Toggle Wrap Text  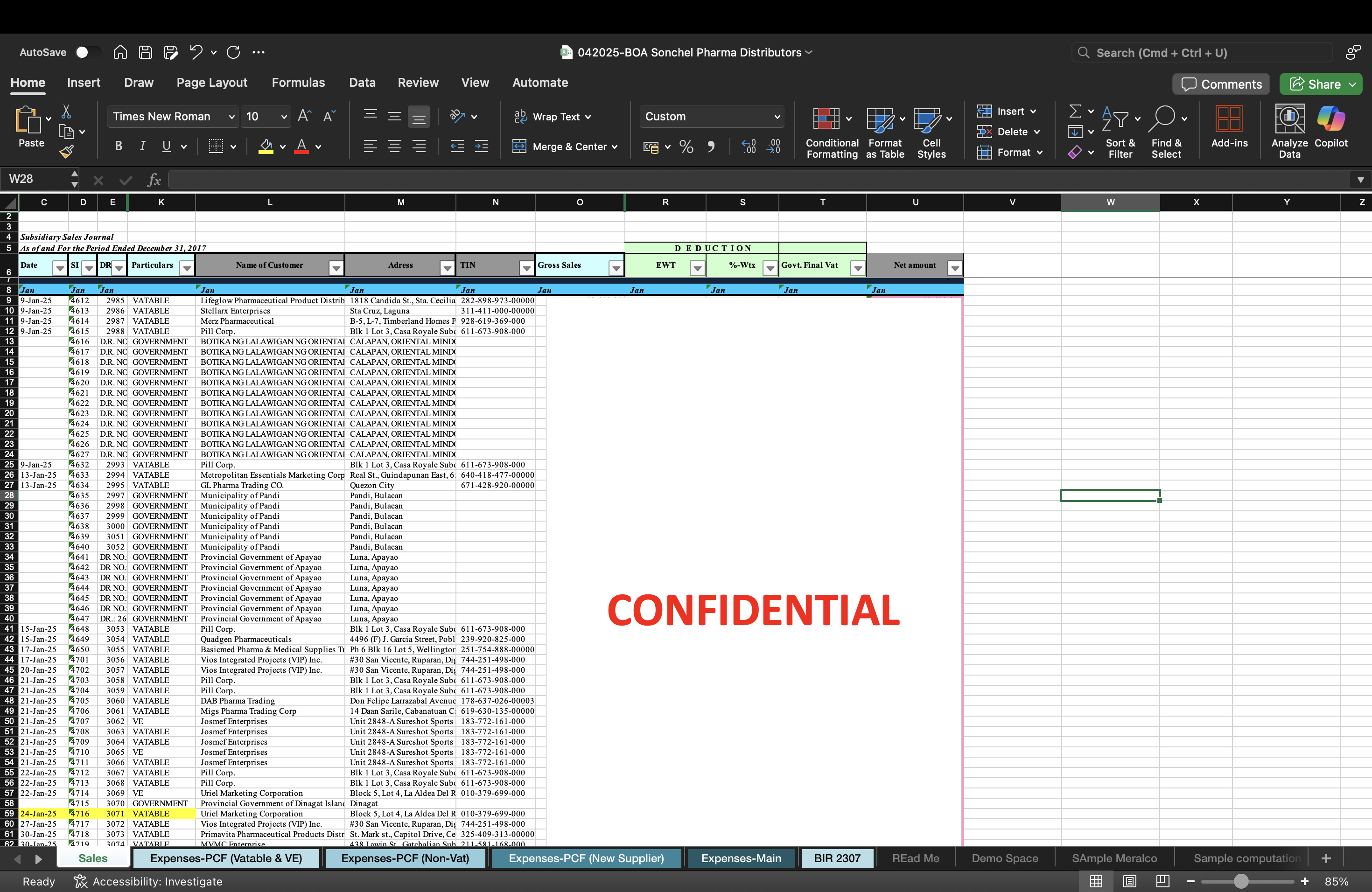552,116
